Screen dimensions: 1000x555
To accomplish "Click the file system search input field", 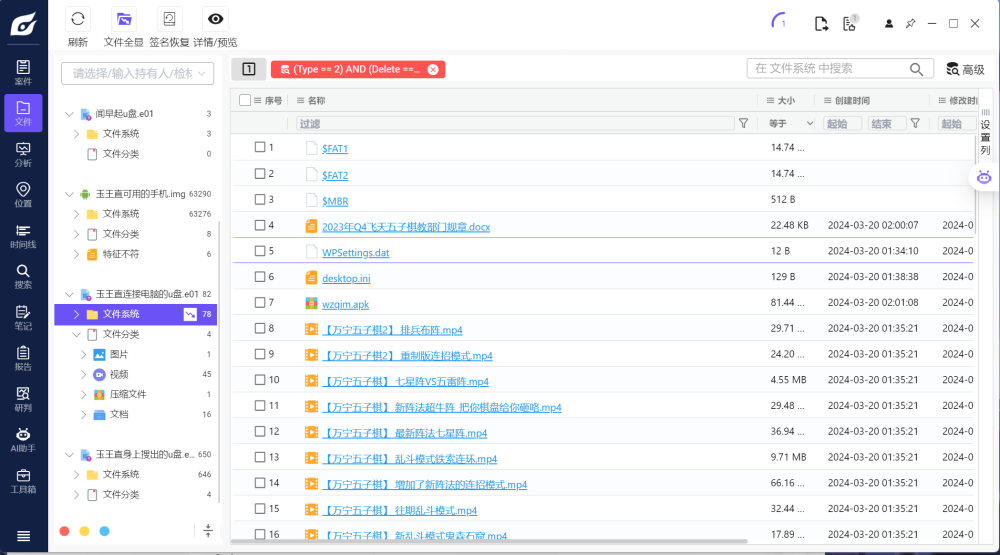I will pos(828,68).
